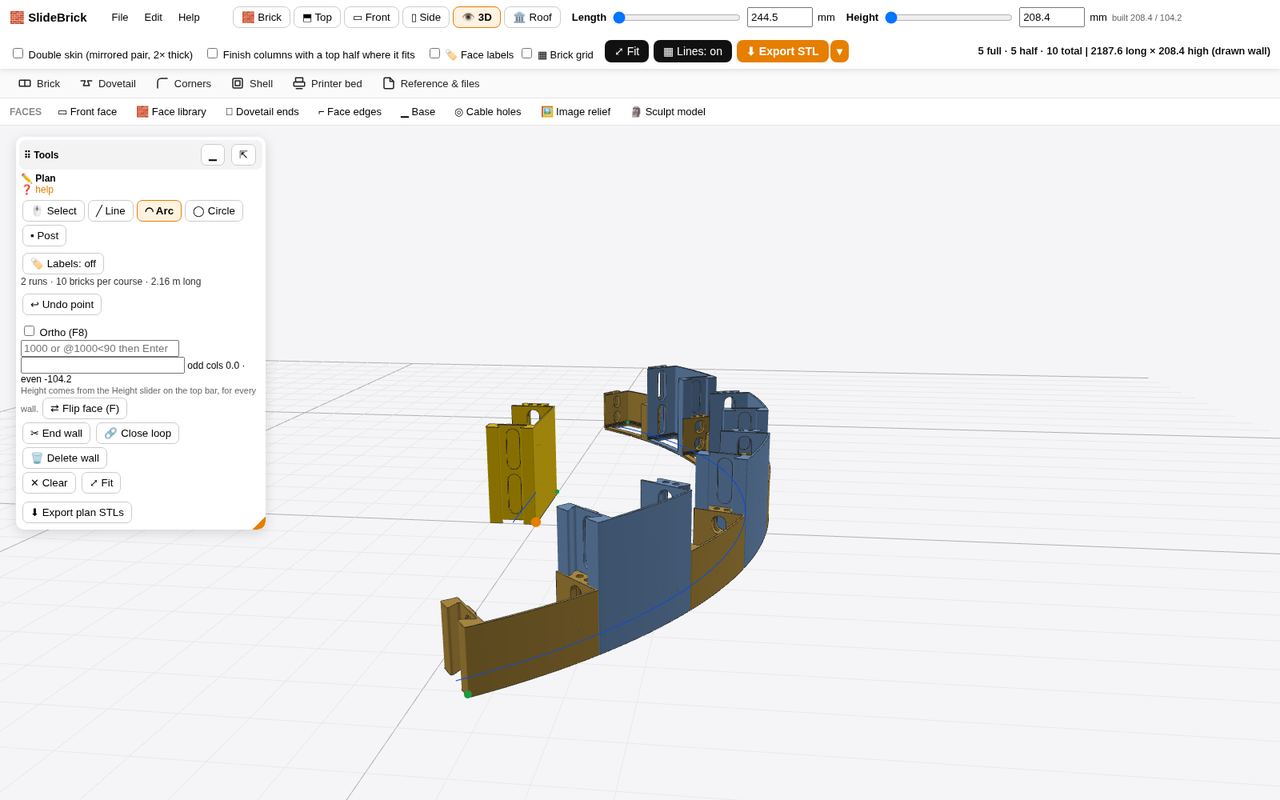Open the Dovetail tab
Viewport: 1280px width, 800px height.
coord(108,84)
